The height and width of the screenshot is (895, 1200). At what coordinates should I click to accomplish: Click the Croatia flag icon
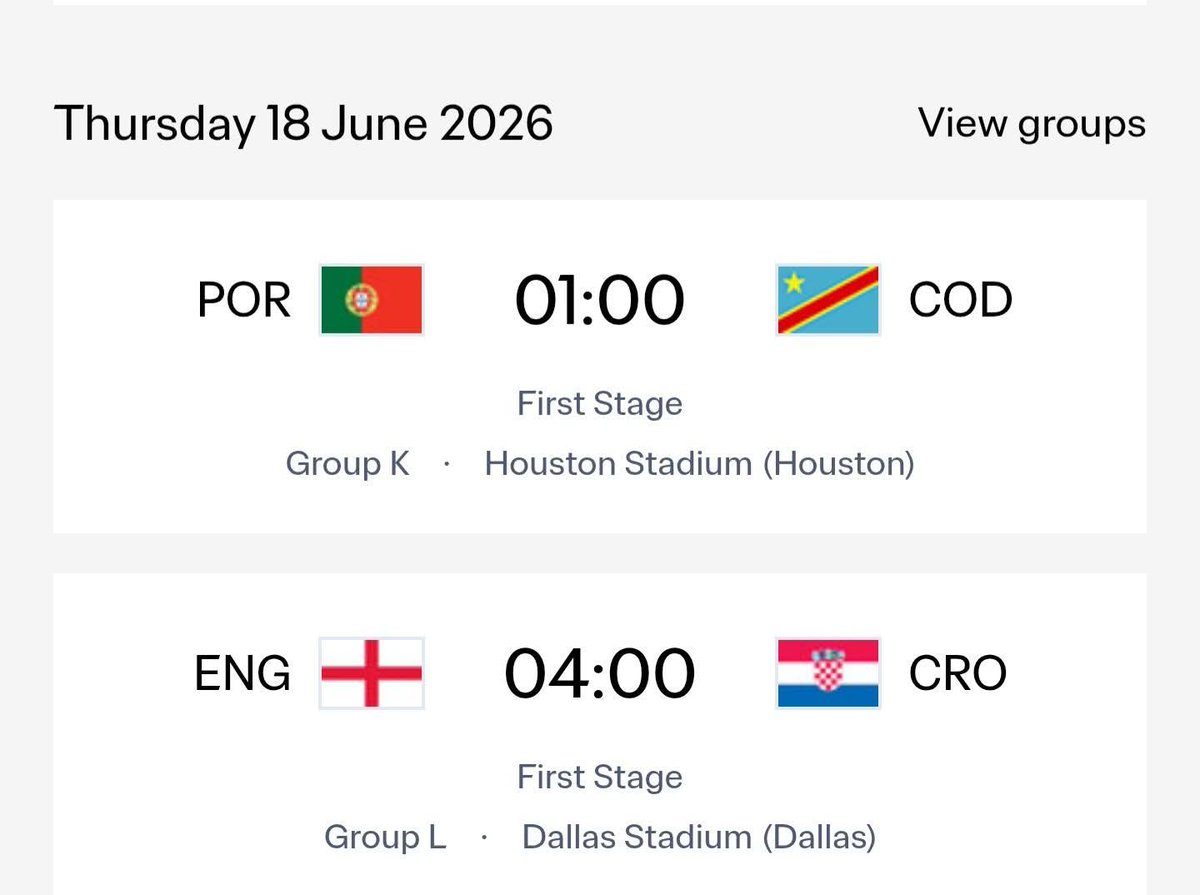(828, 672)
